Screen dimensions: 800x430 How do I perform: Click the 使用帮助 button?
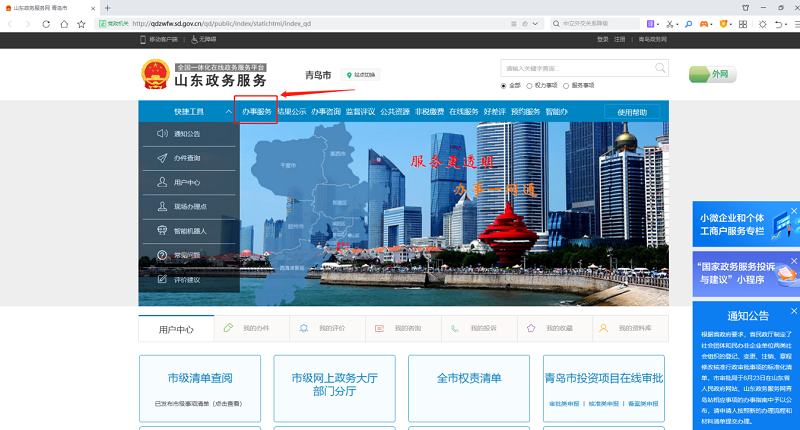631,112
